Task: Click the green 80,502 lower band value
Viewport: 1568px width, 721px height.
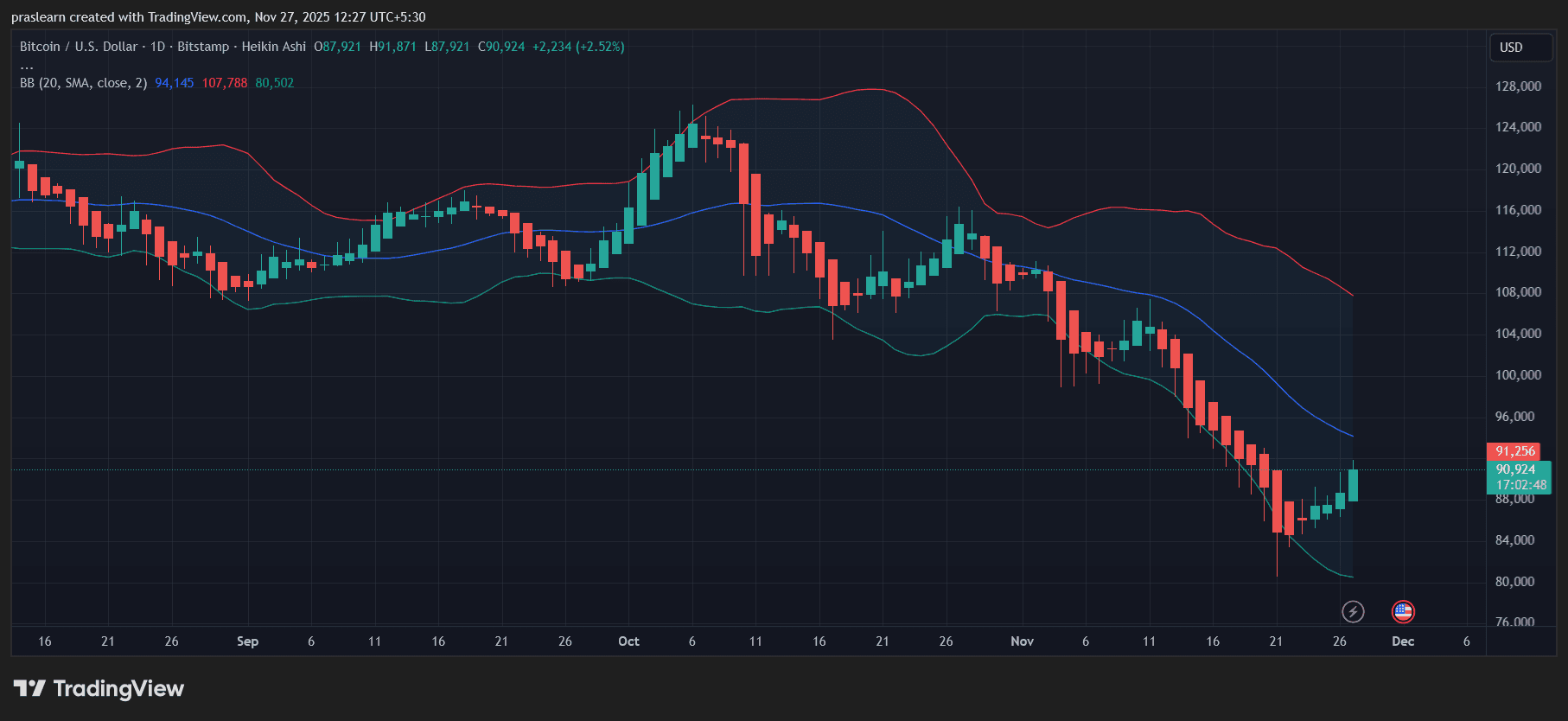Action: [x=275, y=83]
